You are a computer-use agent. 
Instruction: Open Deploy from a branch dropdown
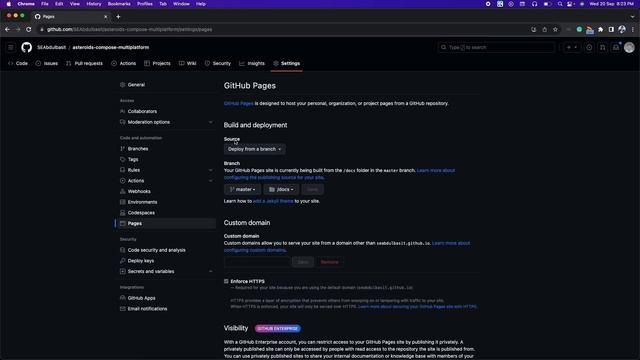tap(254, 149)
